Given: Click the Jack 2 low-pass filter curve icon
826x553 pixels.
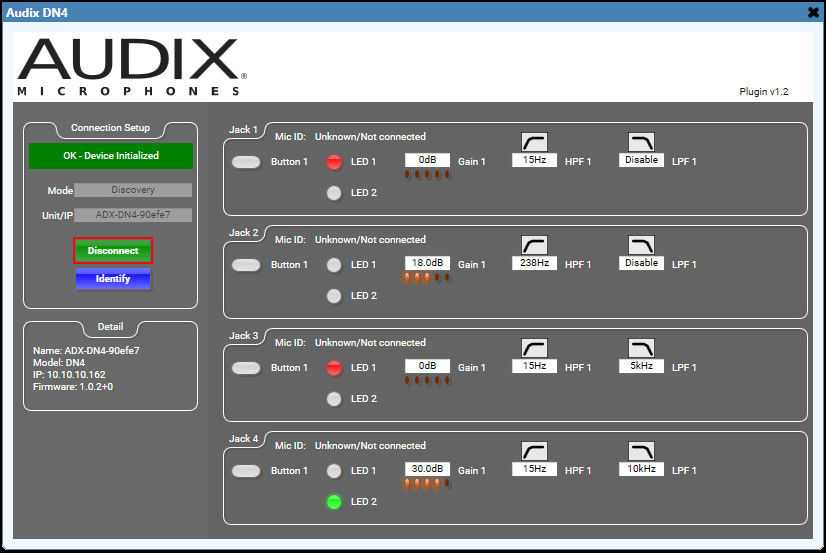Looking at the screenshot, I should (641, 245).
